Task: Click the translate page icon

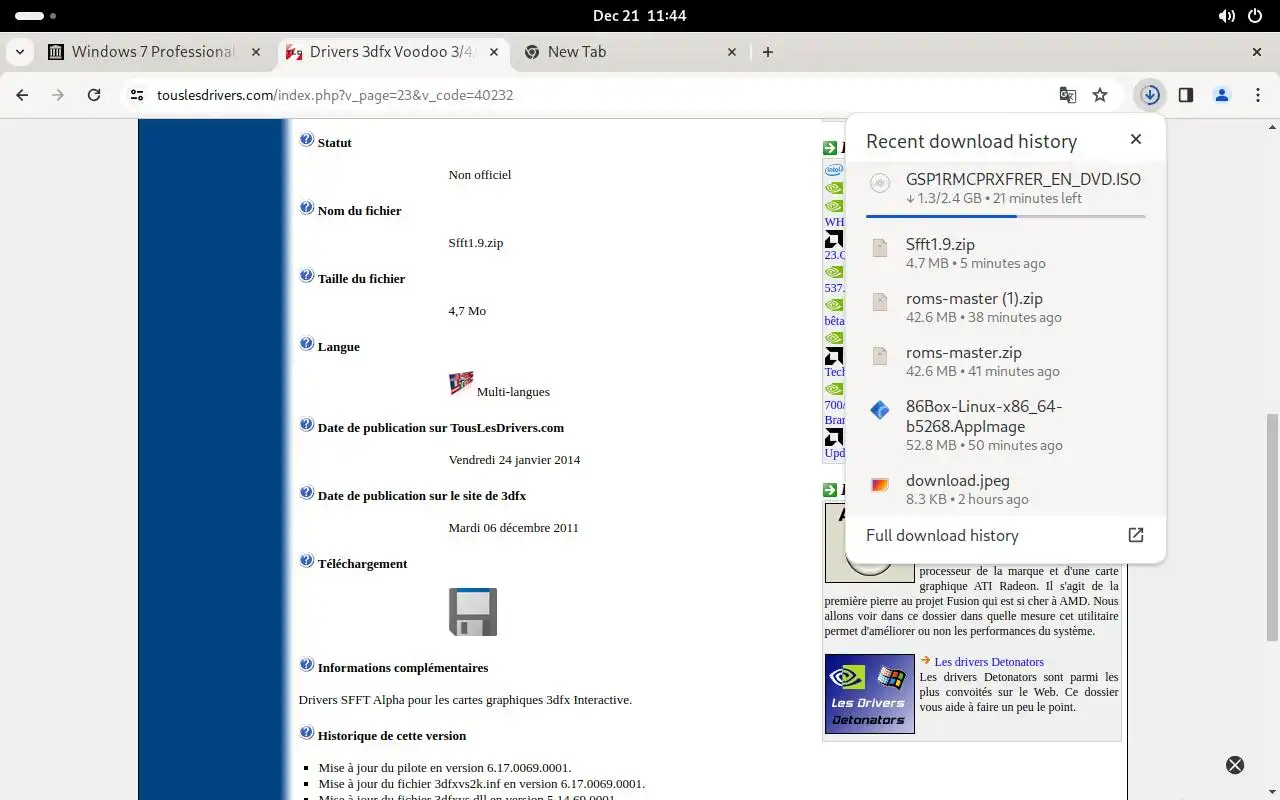Action: (1068, 95)
